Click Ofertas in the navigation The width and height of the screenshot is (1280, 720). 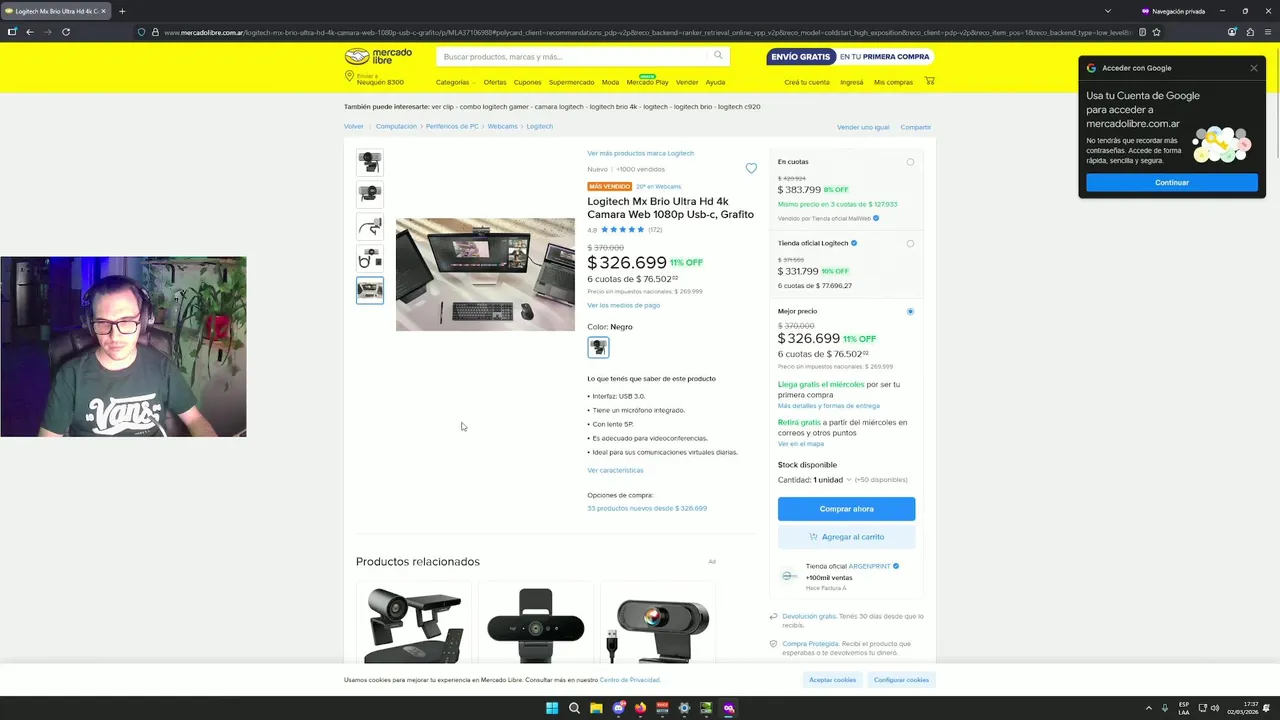[x=495, y=82]
